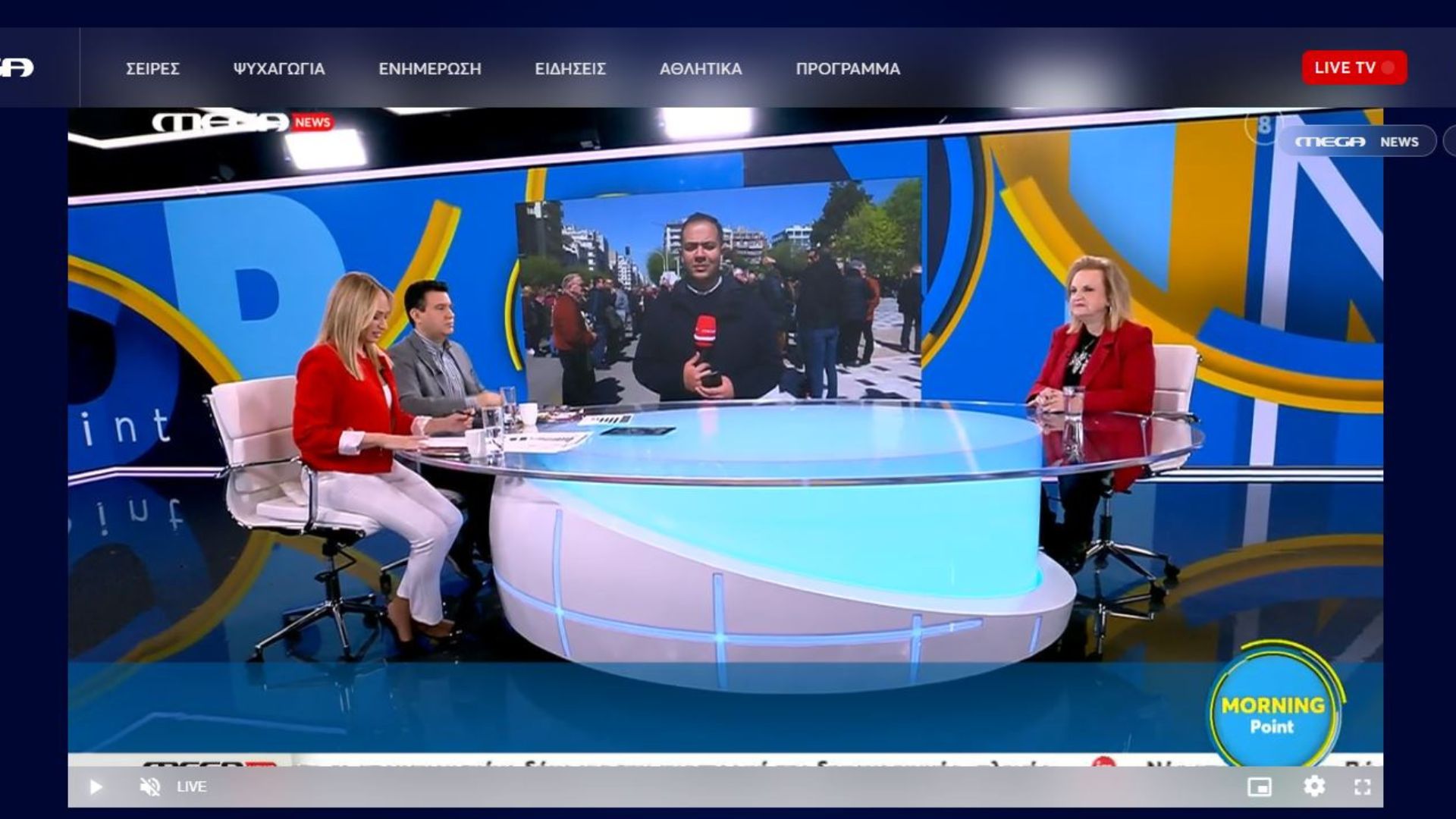Open the ΣΕΙΡΕΣ menu
The width and height of the screenshot is (1456, 819).
[x=155, y=69]
